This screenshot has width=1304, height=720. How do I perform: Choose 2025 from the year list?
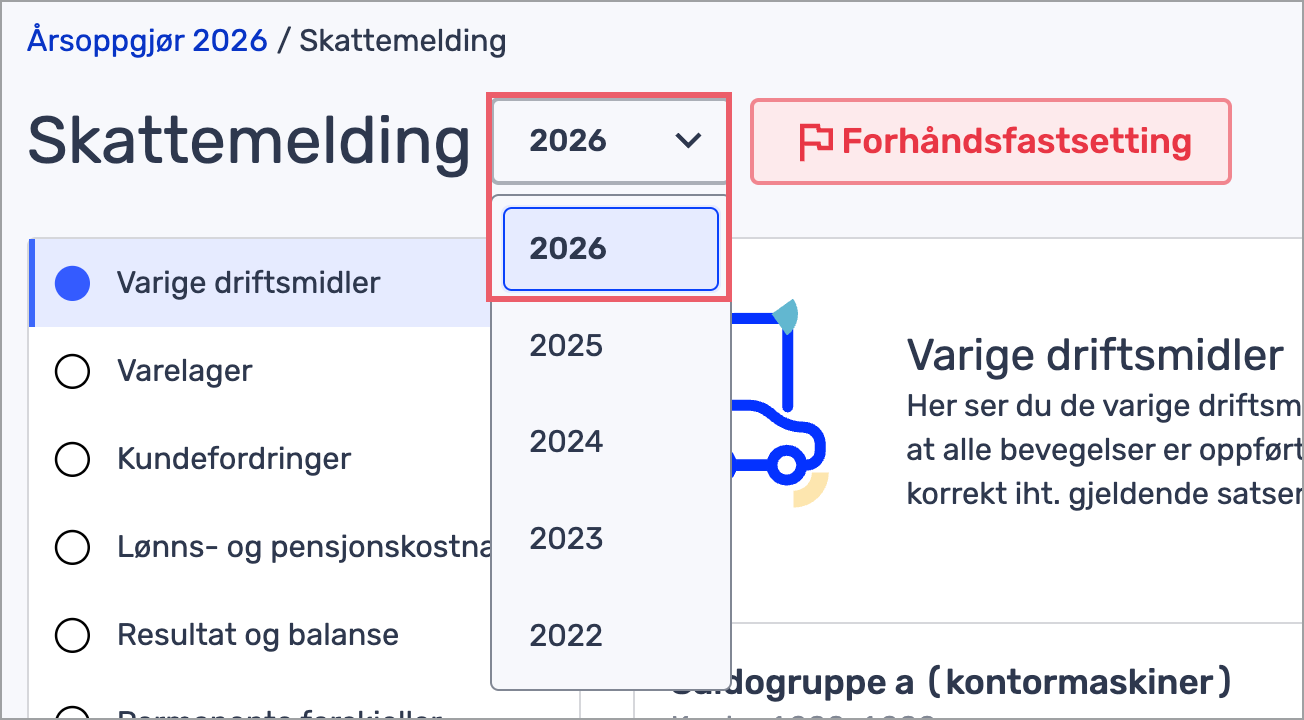click(567, 346)
